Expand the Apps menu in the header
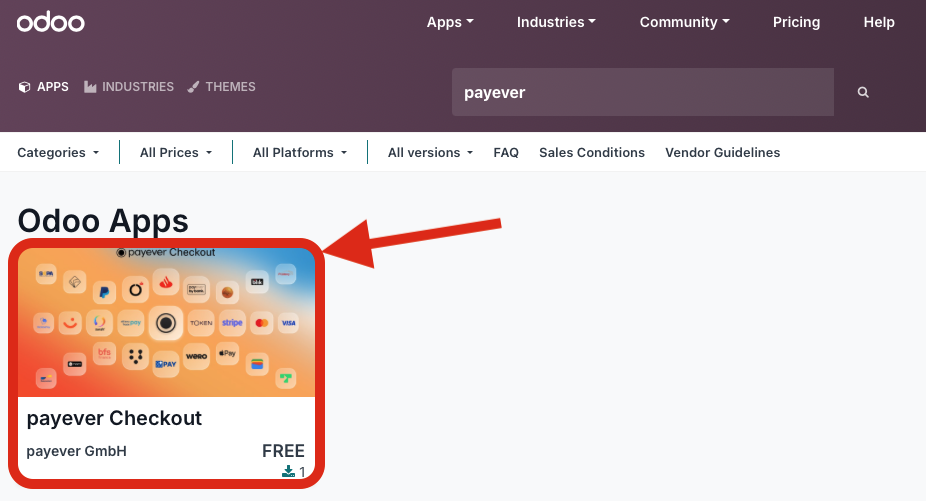The height and width of the screenshot is (501, 926). (450, 22)
